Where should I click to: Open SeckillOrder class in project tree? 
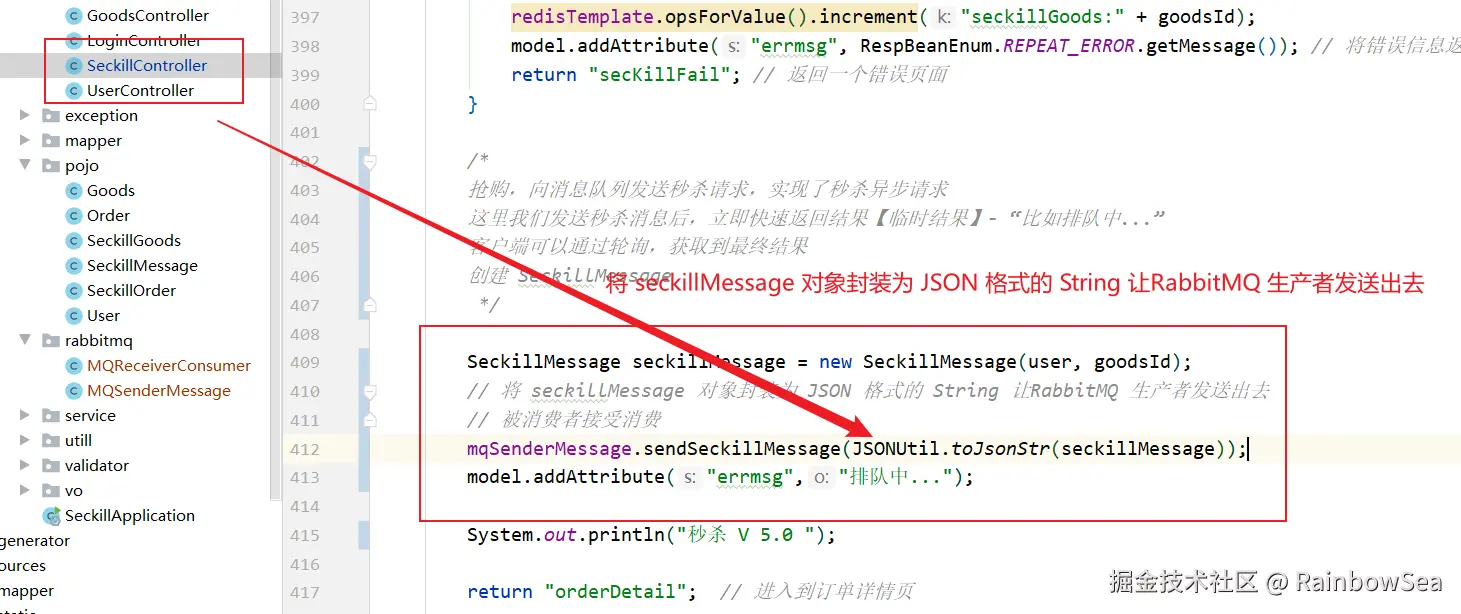(x=131, y=291)
